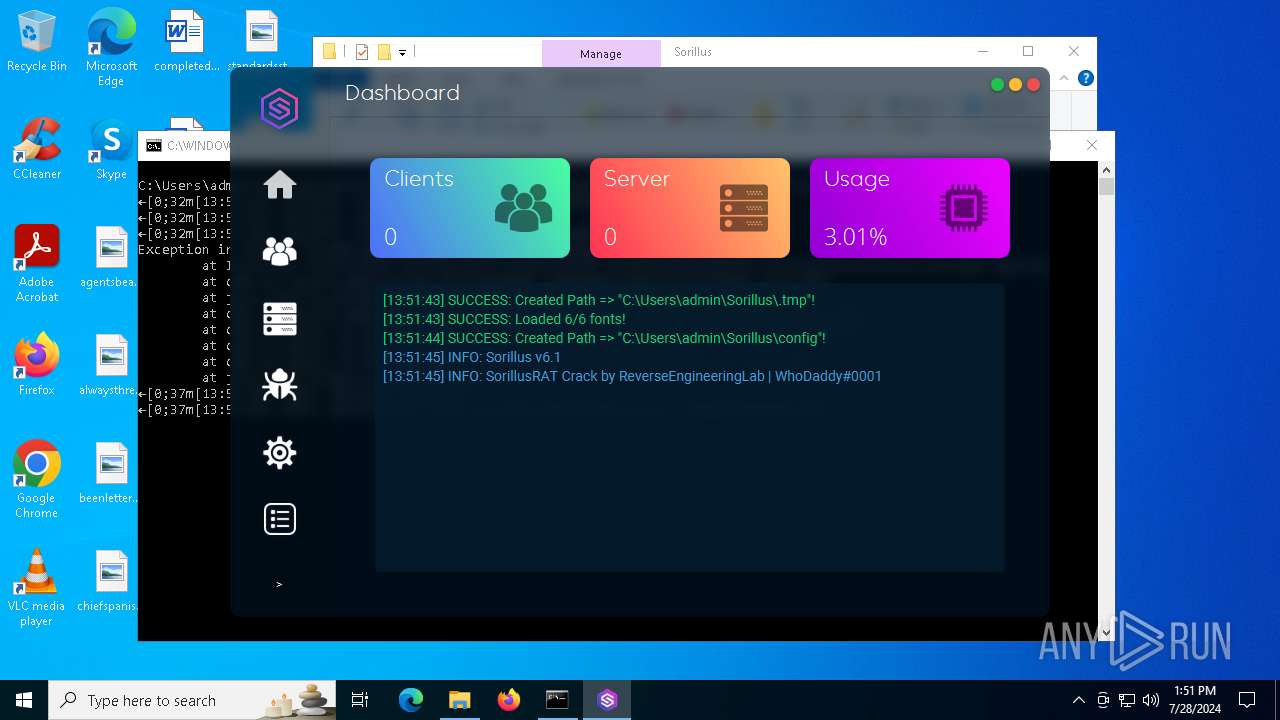
Task: Maximize the Sorillus Explorer window
Action: [1028, 51]
